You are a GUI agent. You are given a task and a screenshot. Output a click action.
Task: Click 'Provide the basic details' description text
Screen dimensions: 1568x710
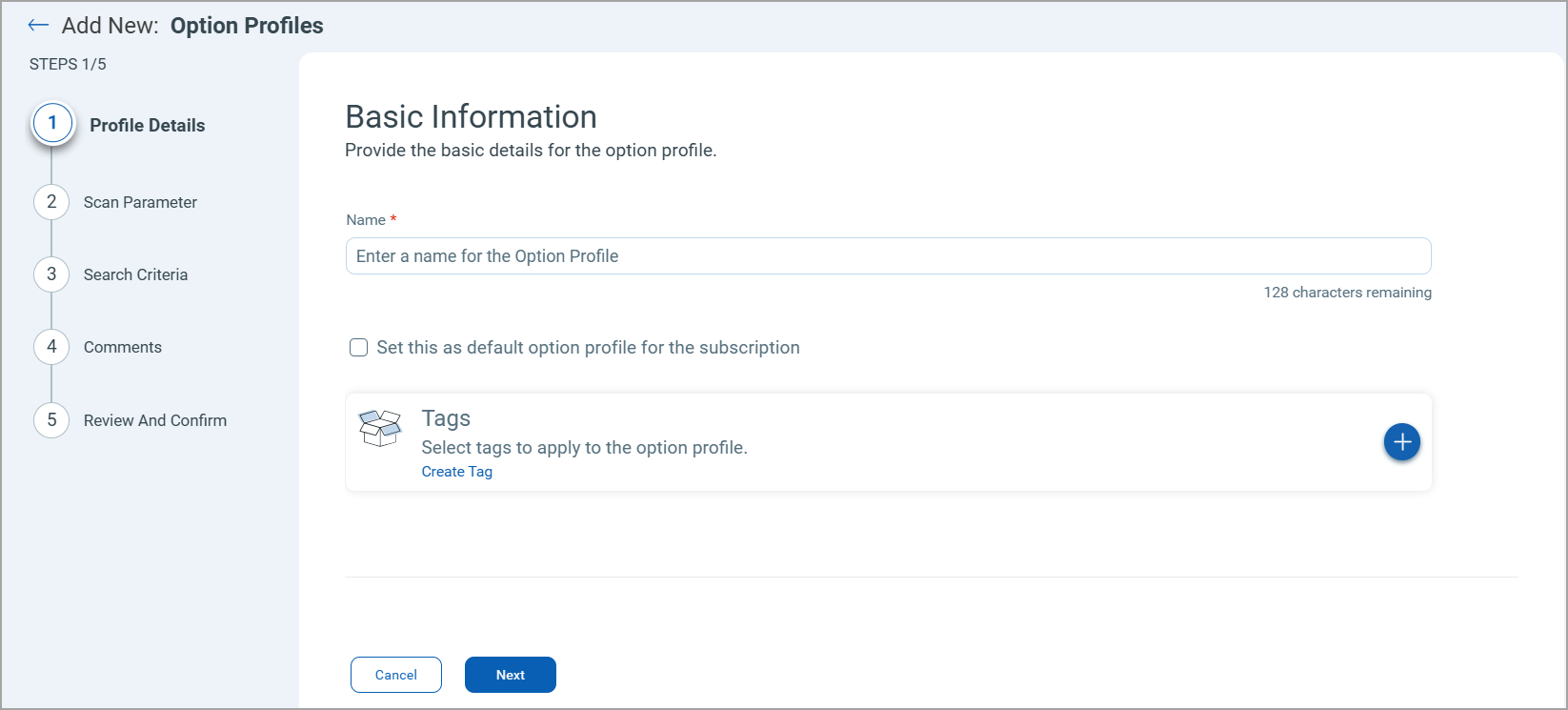point(531,151)
